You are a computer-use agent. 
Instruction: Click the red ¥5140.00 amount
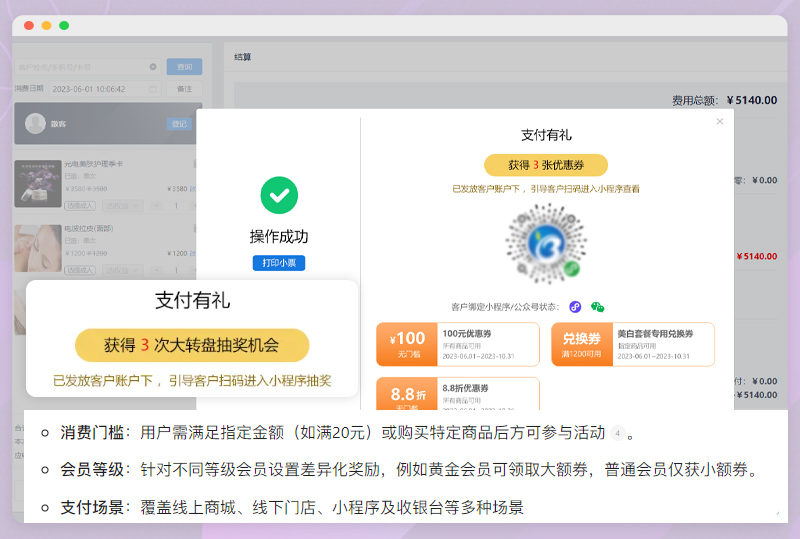click(757, 256)
